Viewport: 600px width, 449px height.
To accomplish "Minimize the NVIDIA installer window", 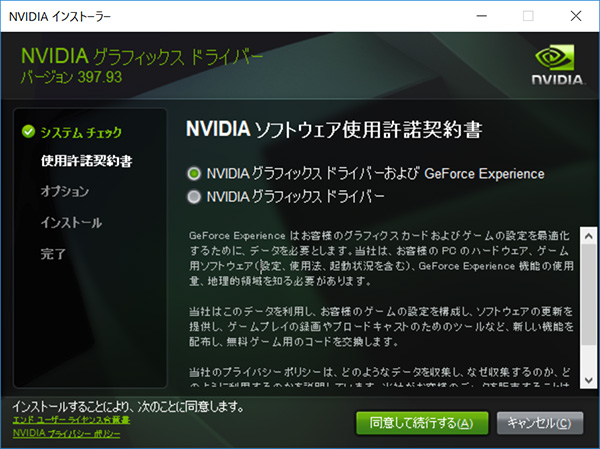I will coord(480,16).
